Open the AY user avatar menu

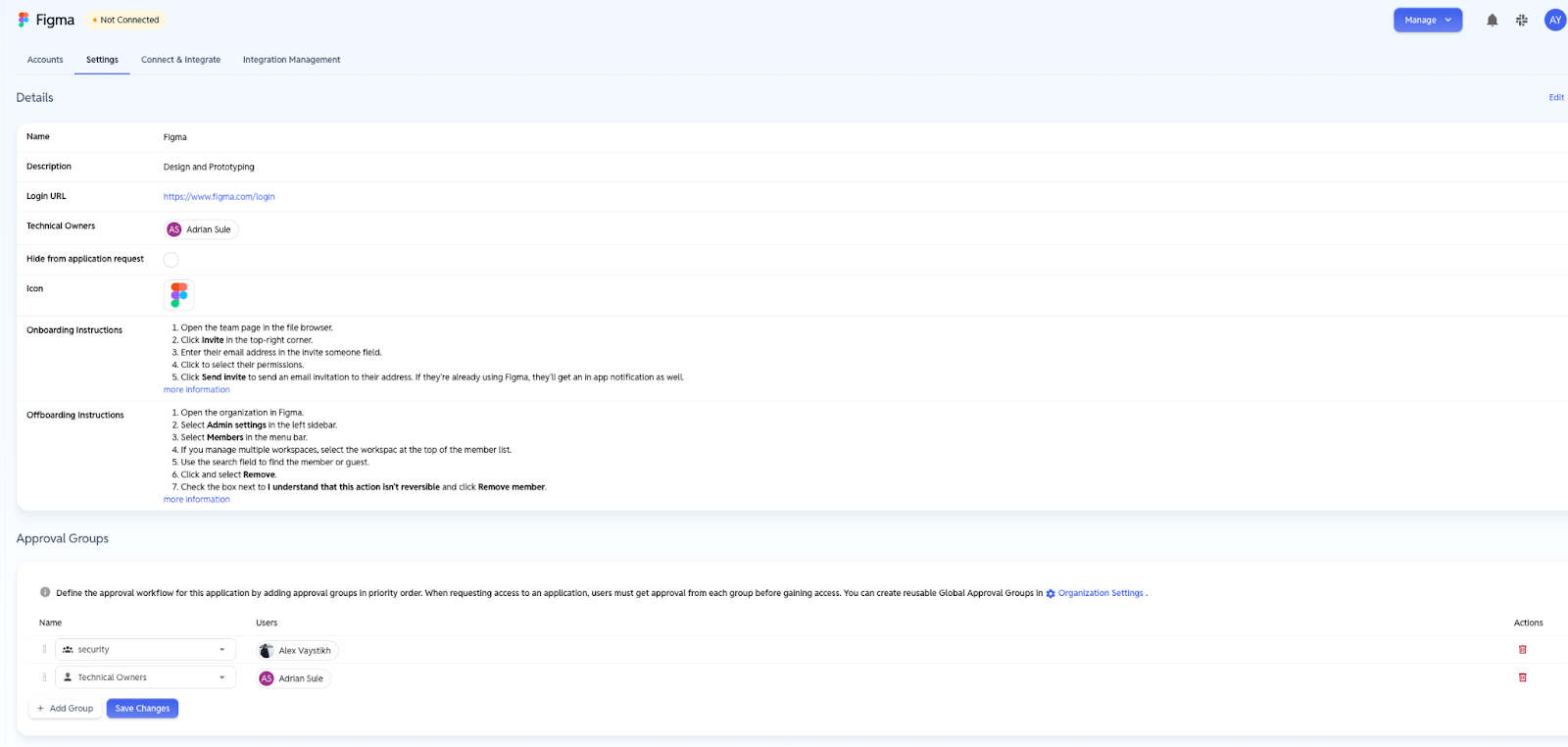[x=1554, y=20]
